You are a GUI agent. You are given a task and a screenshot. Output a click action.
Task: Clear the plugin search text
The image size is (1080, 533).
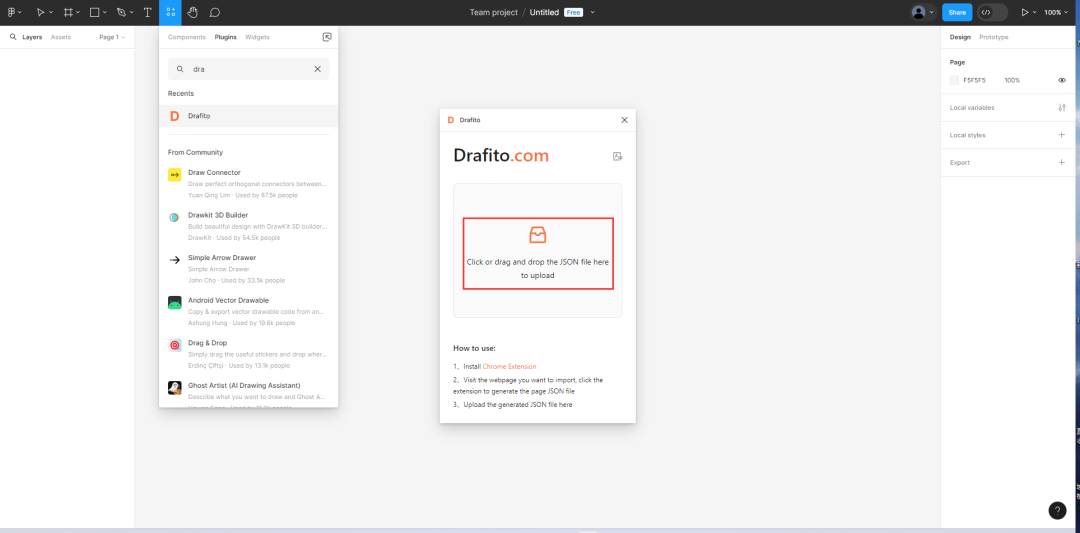coord(318,69)
